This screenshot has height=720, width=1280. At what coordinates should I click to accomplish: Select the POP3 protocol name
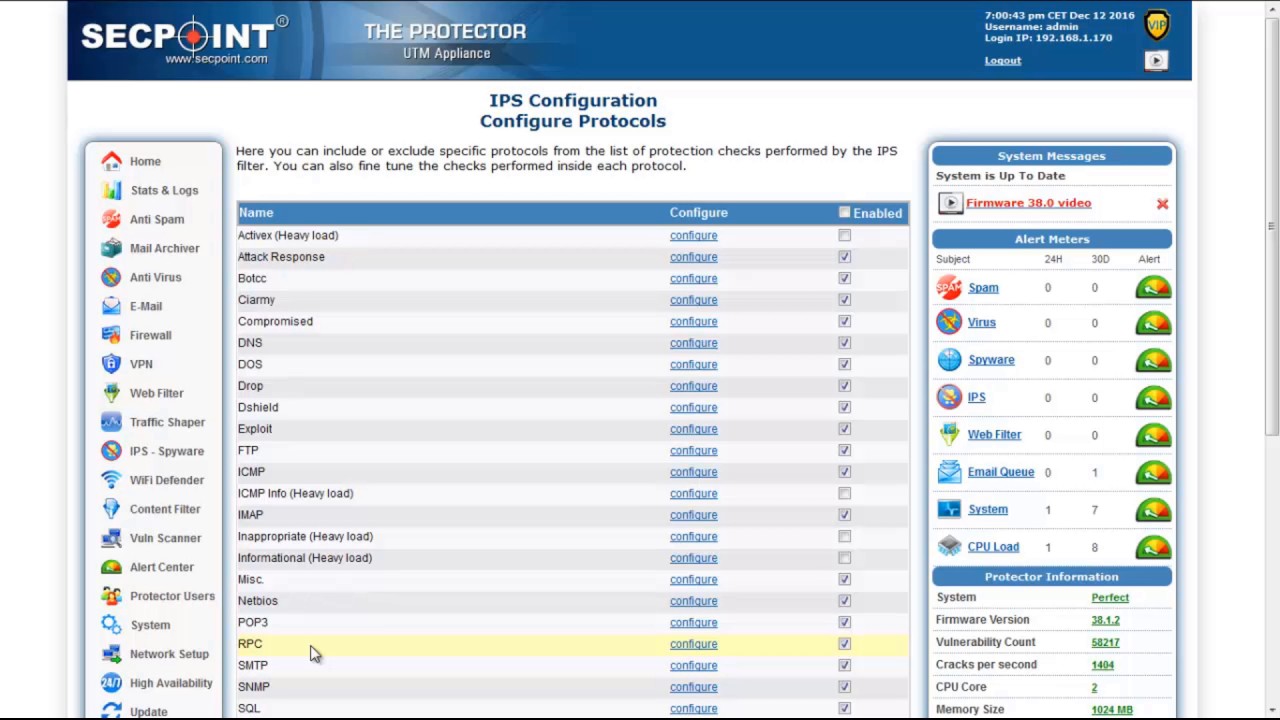click(252, 622)
